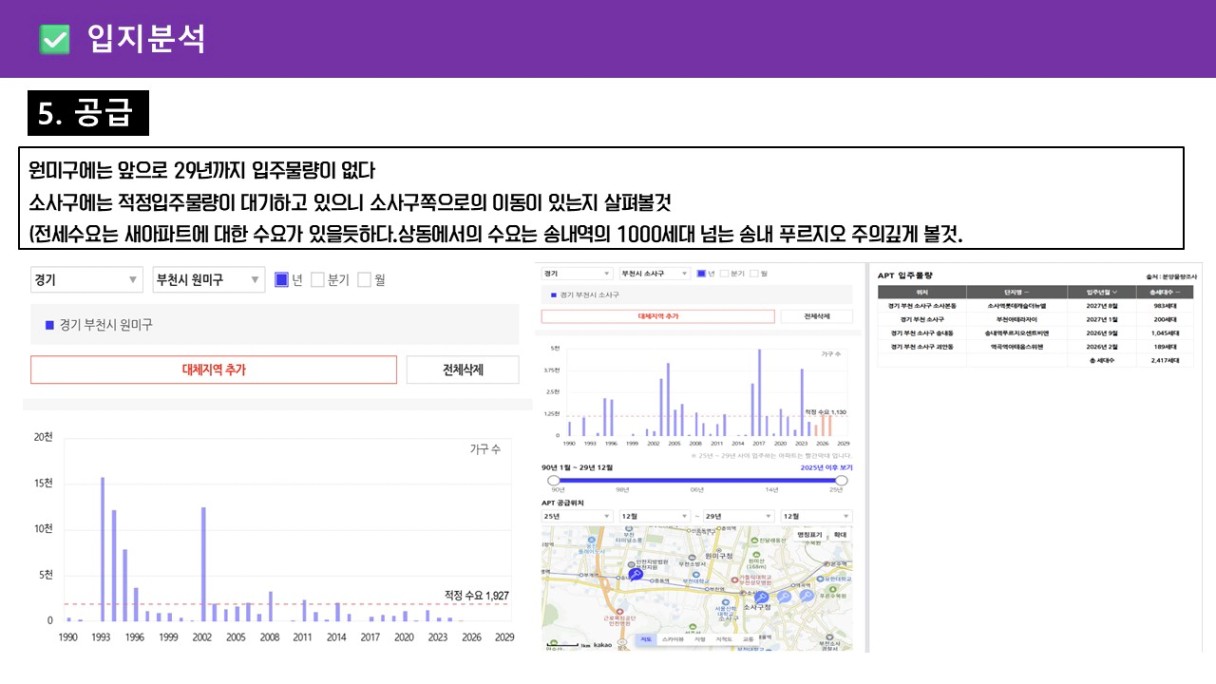This screenshot has width=1216, height=684.
Task: Click the 적정 수요 1,927 label
Action: click(x=477, y=595)
